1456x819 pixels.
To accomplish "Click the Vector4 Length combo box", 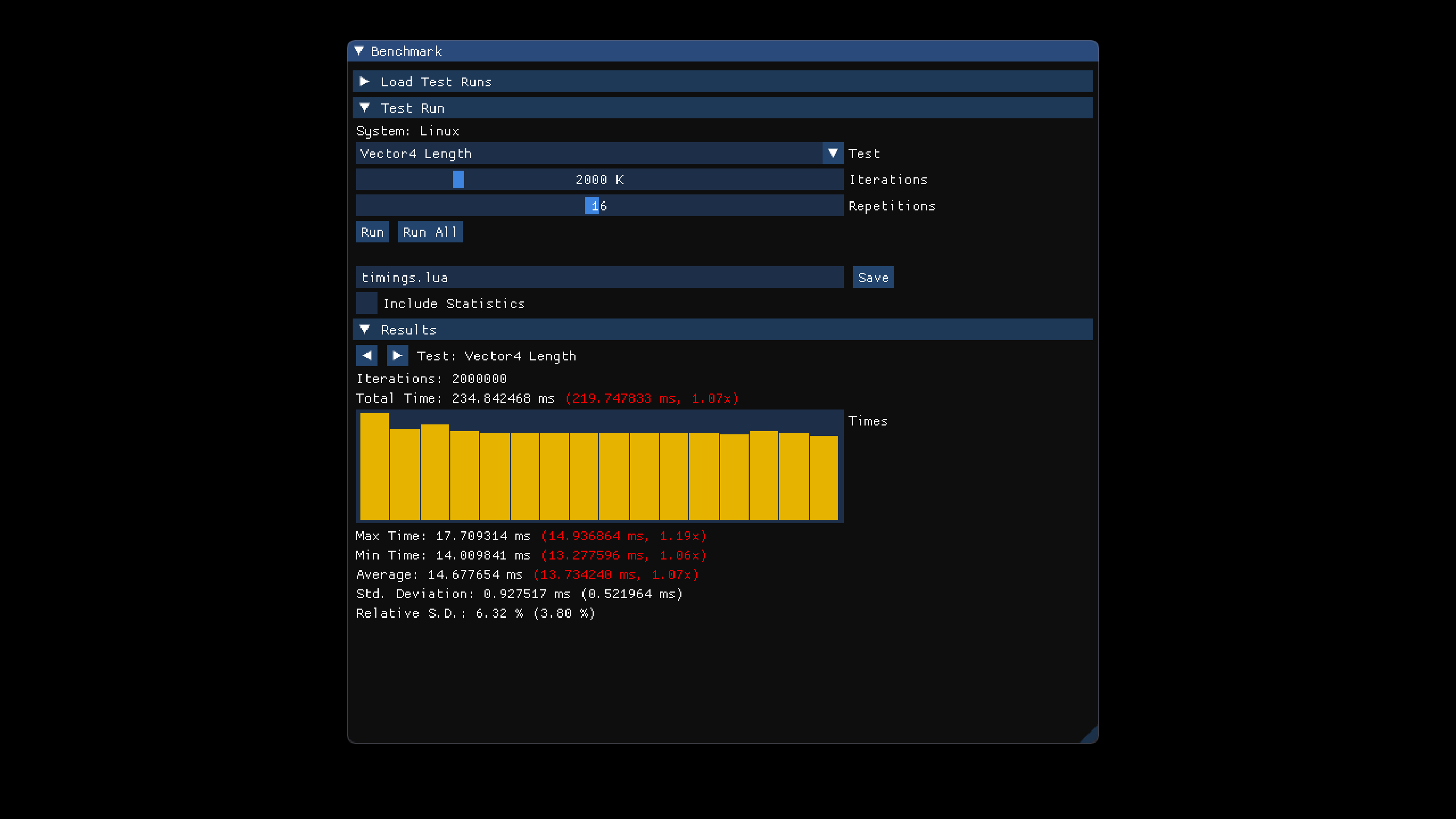I will tap(588, 153).
